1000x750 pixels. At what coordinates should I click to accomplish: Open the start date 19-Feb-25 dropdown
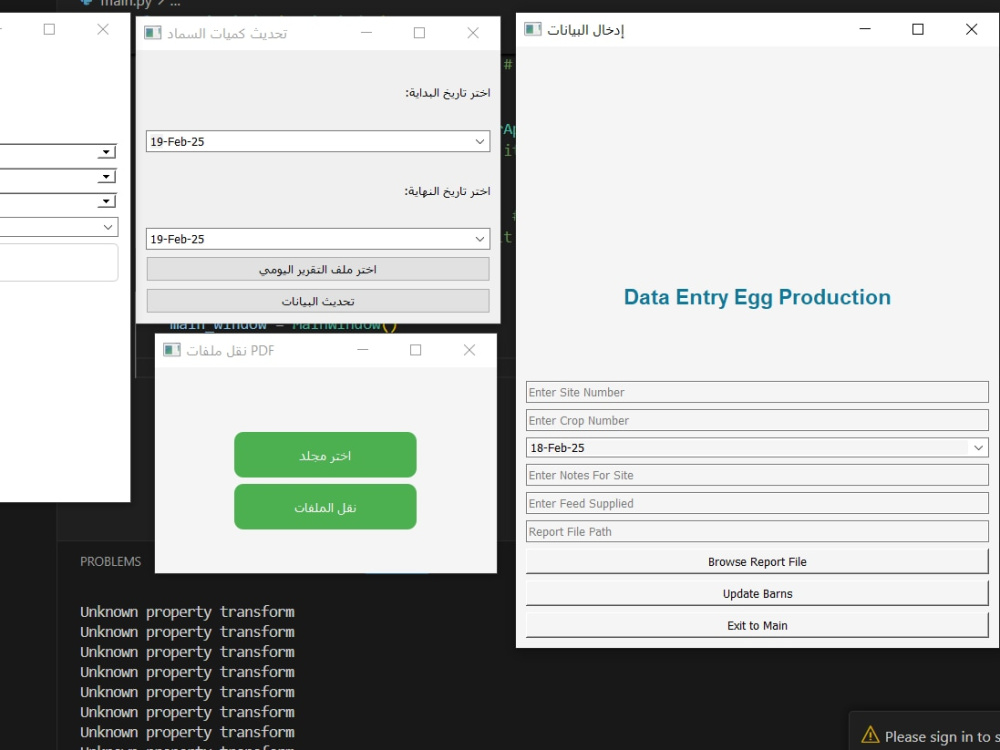[x=480, y=142]
